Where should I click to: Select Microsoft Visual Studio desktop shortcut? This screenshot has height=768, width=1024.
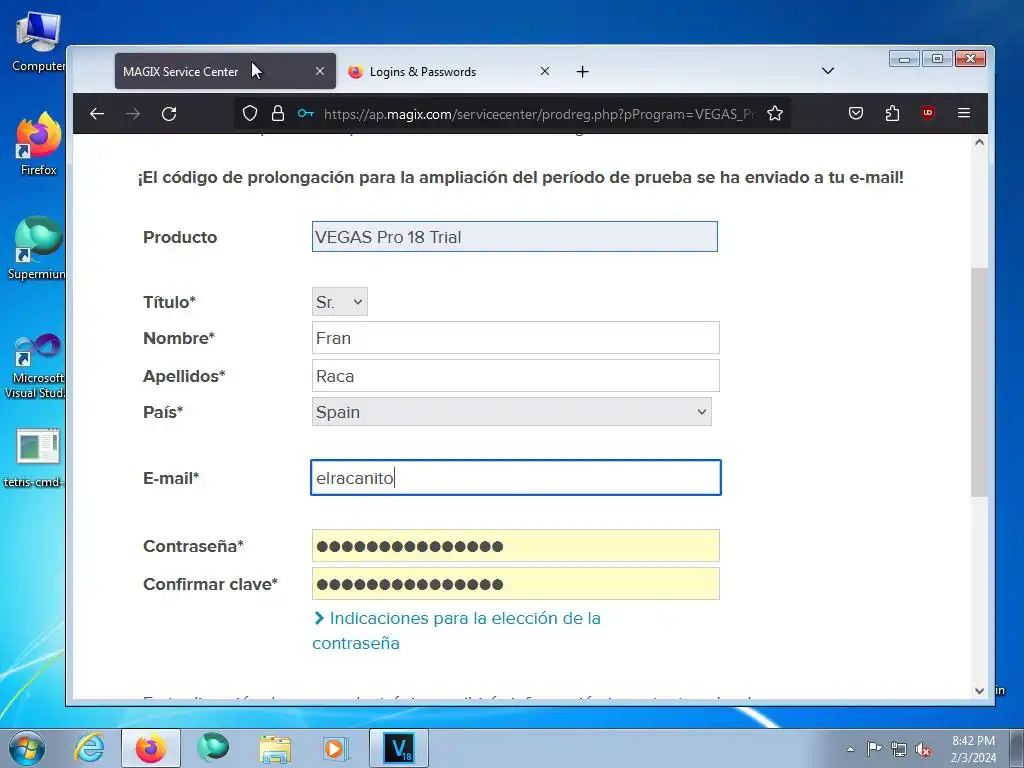coord(36,367)
